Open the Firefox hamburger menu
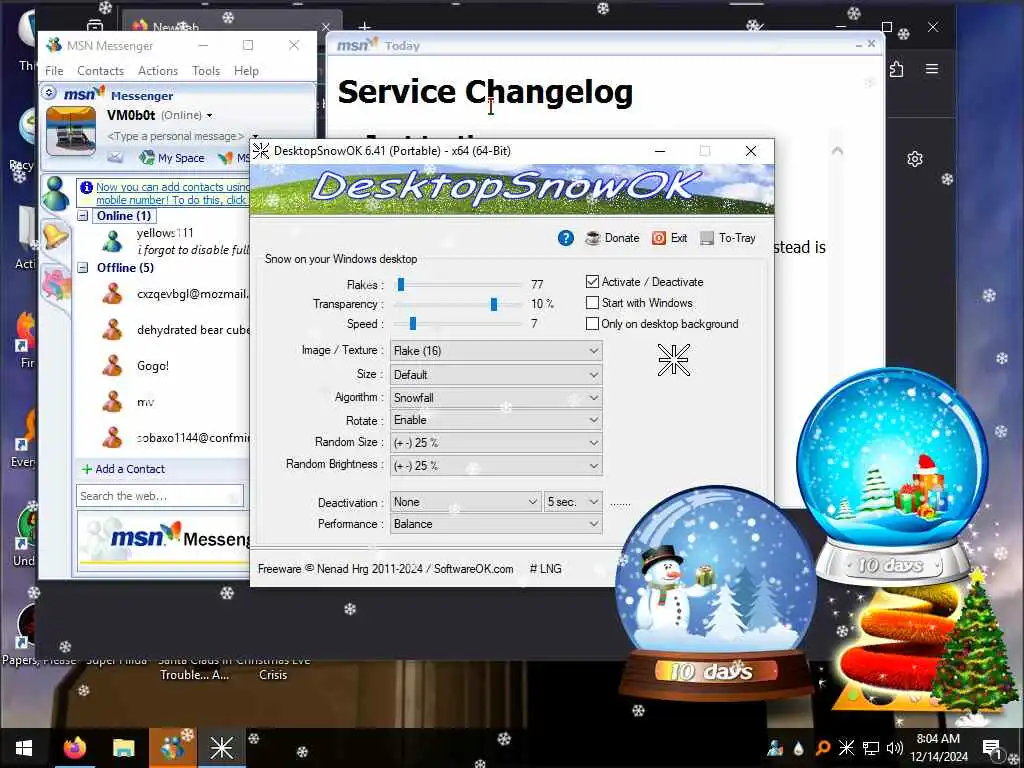1024x768 pixels. [x=932, y=69]
